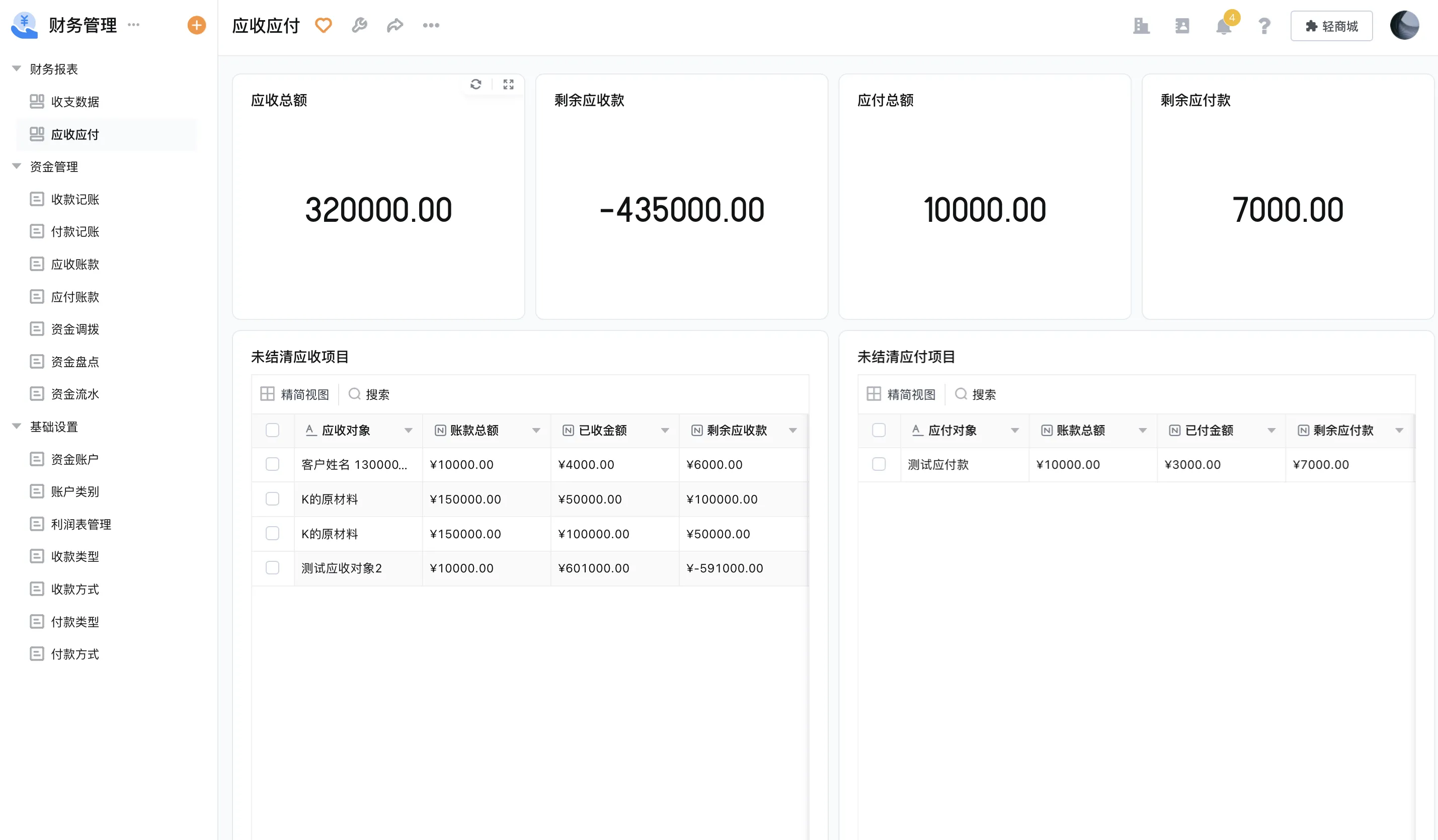
Task: Collapse the 财务报表 sidebar group
Action: [17, 69]
